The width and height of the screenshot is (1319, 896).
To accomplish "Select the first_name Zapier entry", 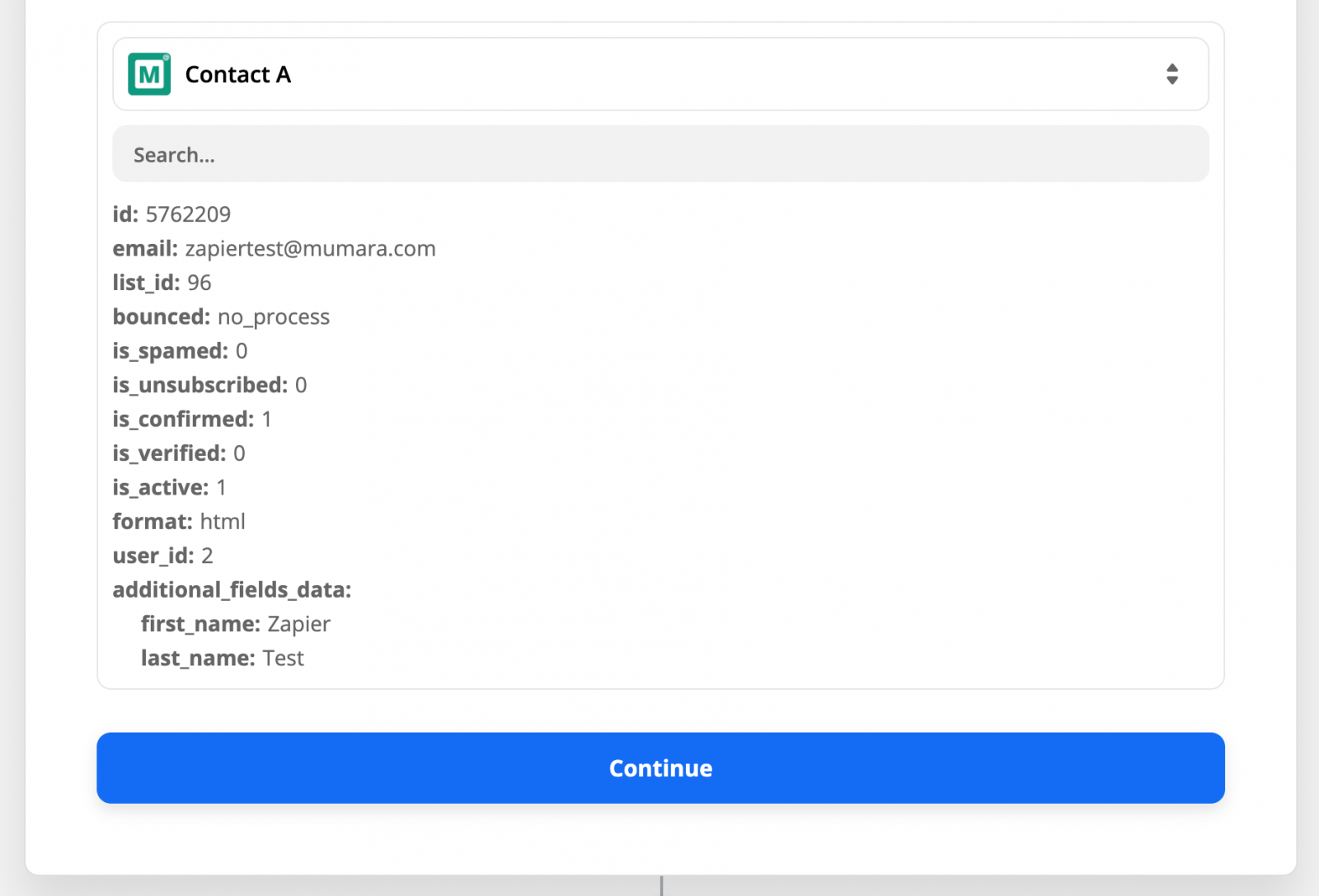I will click(235, 624).
